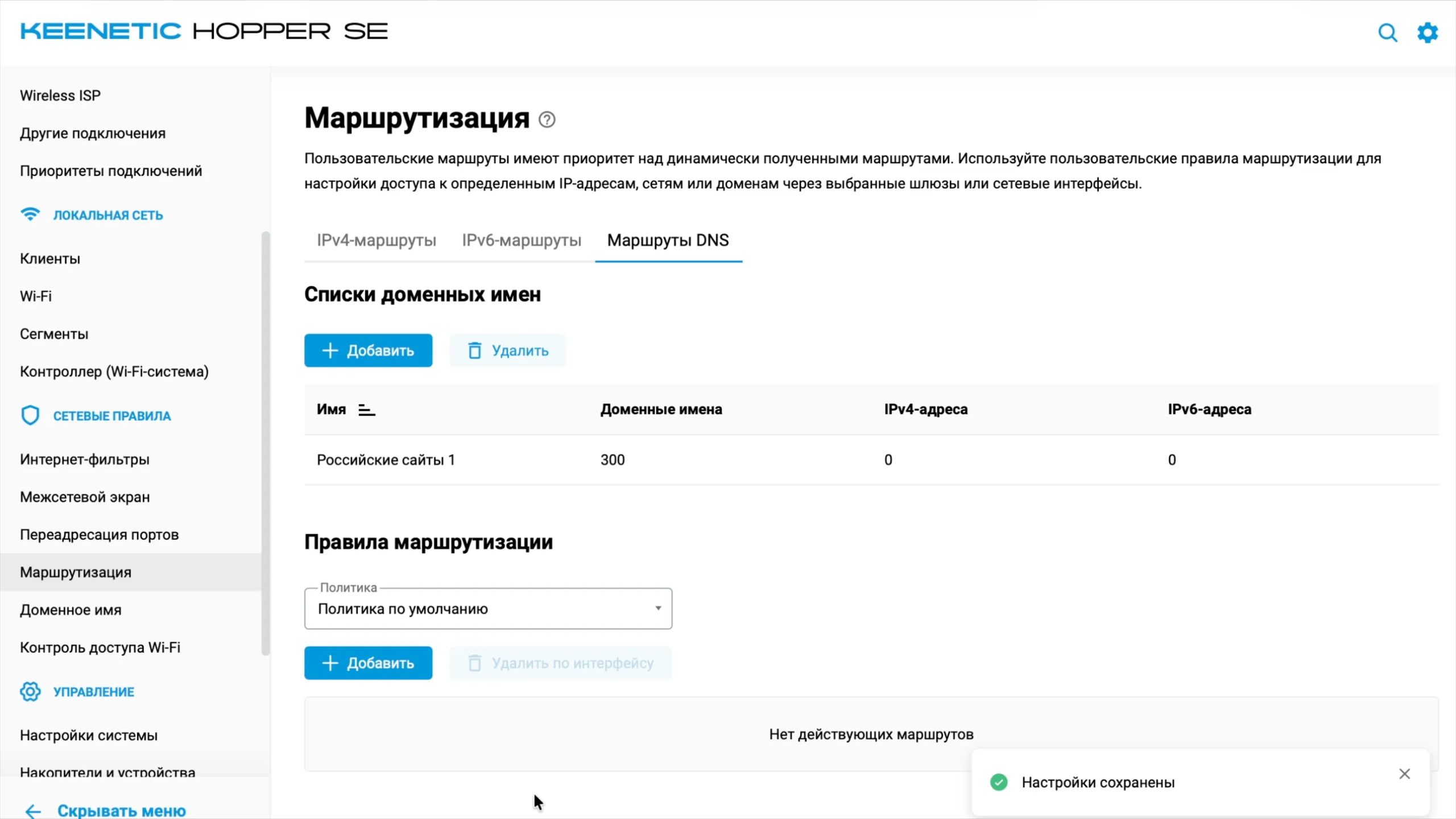The image size is (1456, 819).
Task: Click the Доменные имена column header
Action: pyautogui.click(x=661, y=409)
